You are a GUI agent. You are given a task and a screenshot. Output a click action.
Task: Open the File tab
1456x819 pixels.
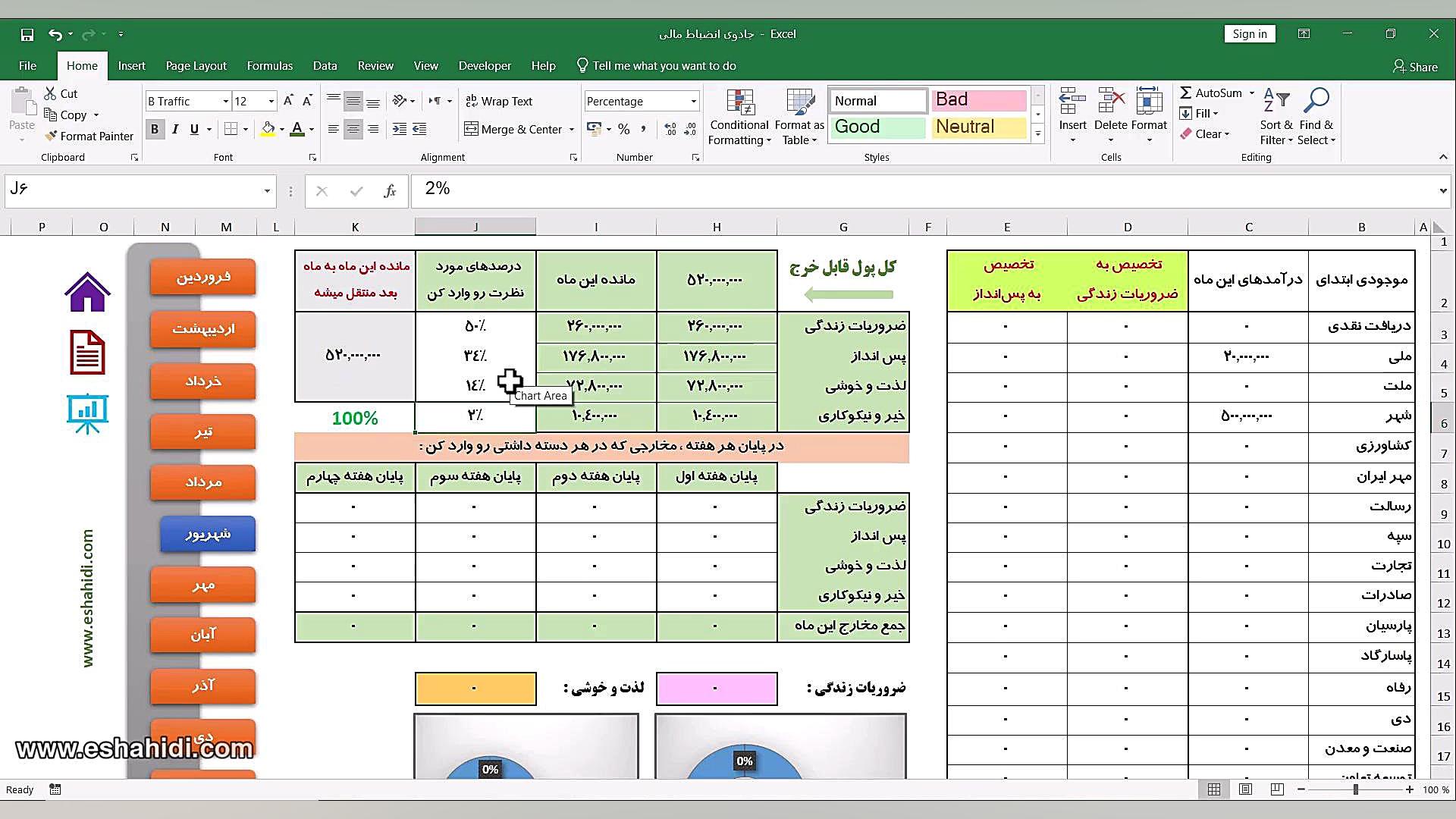pos(27,66)
